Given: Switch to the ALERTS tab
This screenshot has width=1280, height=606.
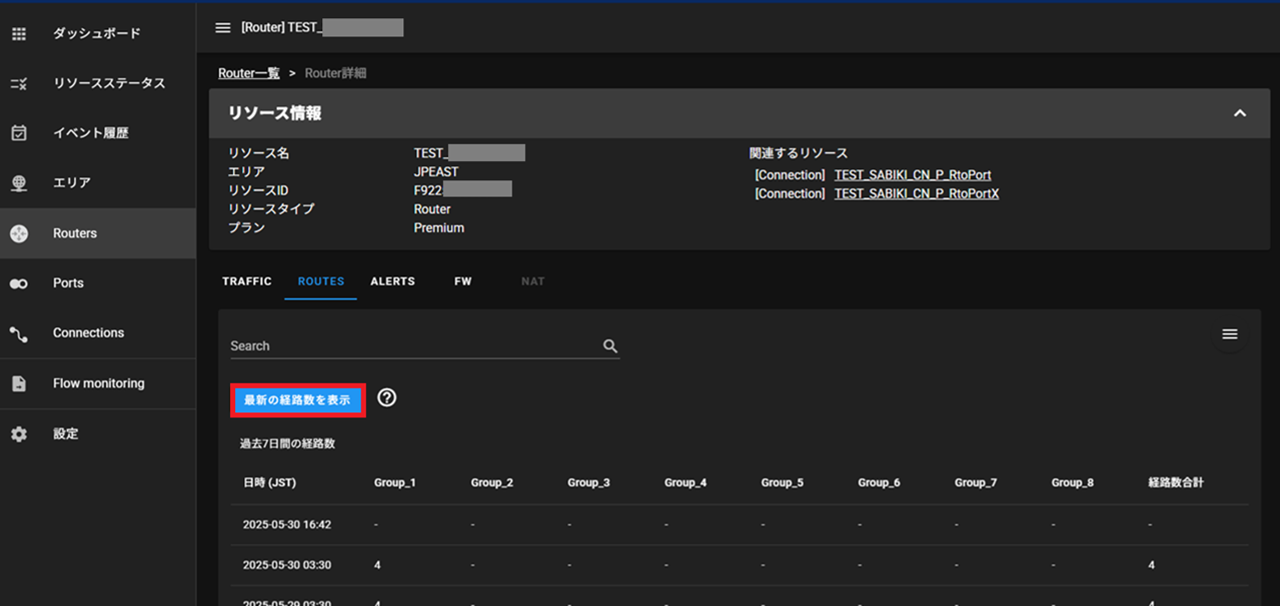Looking at the screenshot, I should (392, 282).
